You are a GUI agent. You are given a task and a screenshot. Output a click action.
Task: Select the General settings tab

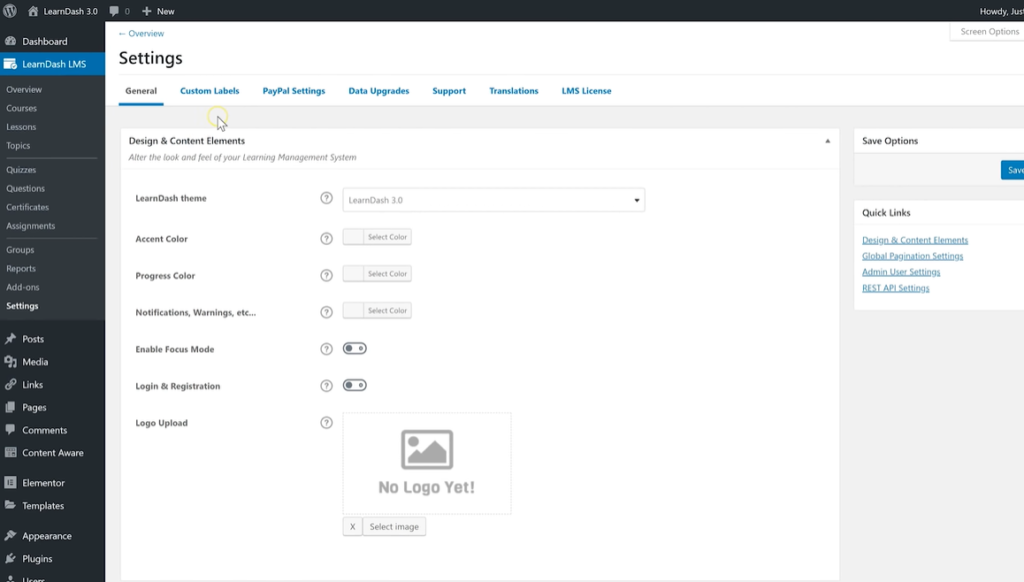141,91
